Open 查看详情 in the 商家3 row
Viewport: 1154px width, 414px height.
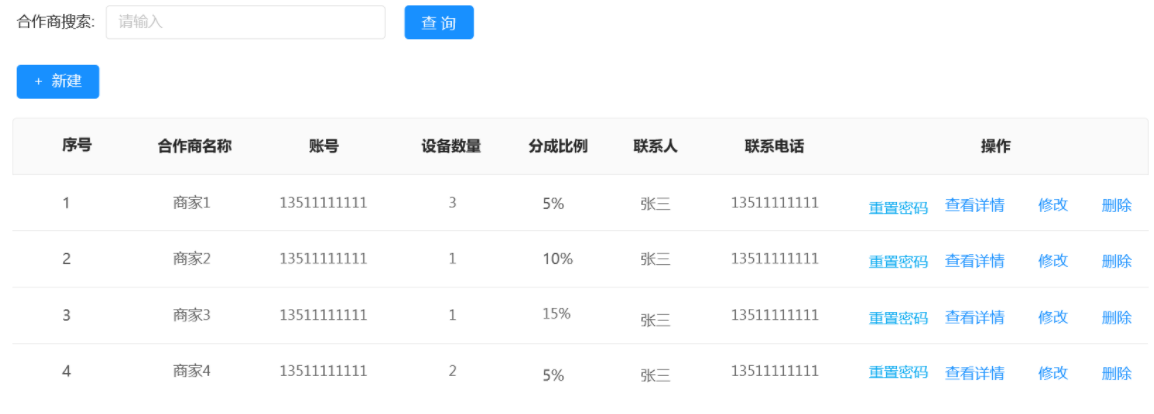[974, 317]
